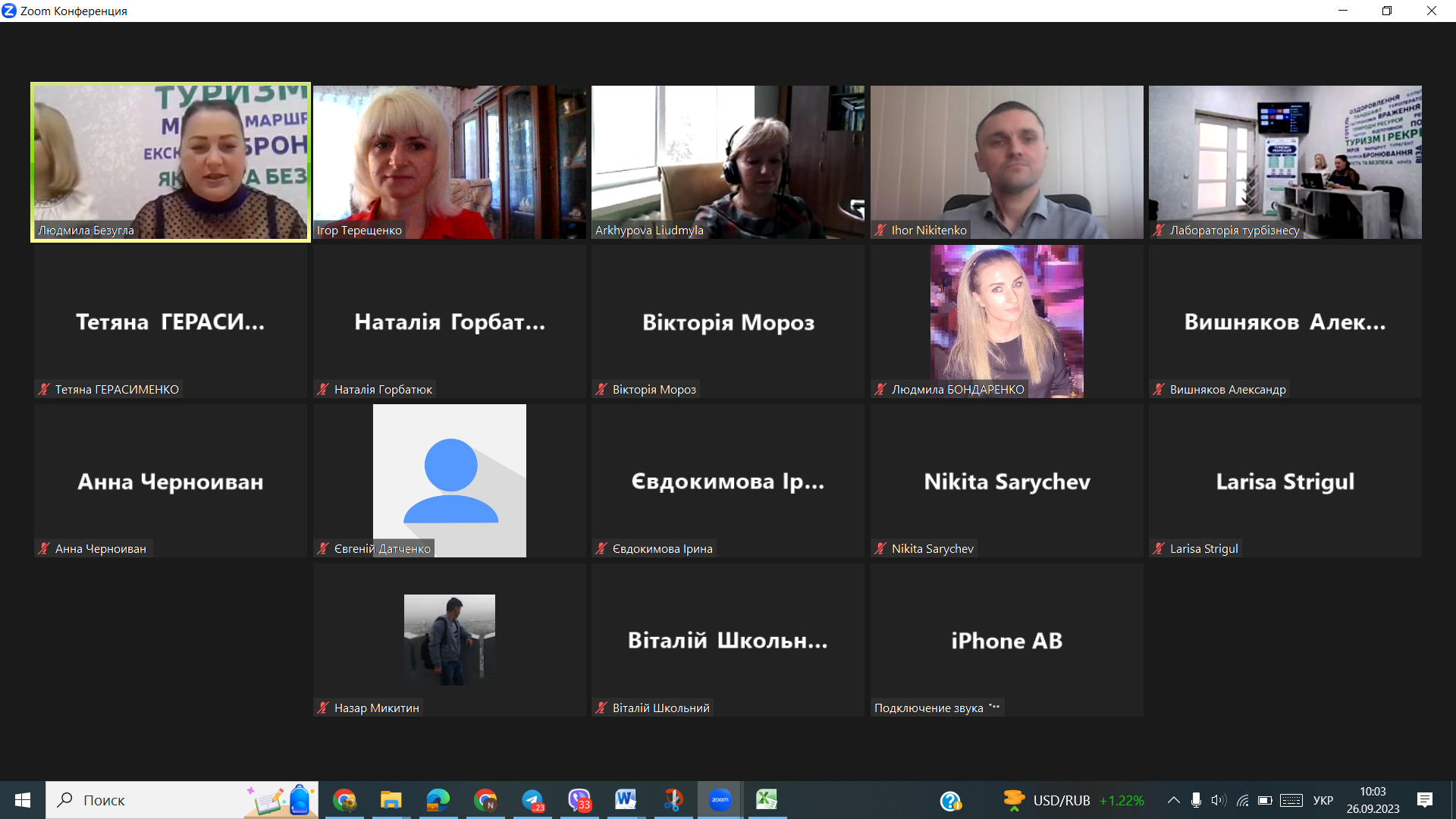The height and width of the screenshot is (819, 1456).
Task: Open the Windows Start menu
Action: [x=22, y=800]
